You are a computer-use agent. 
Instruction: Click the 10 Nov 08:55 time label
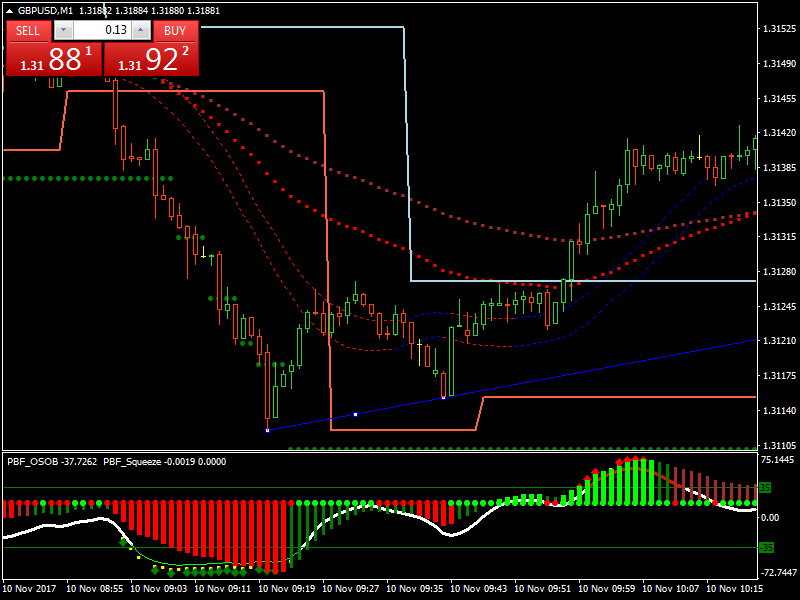click(x=95, y=589)
